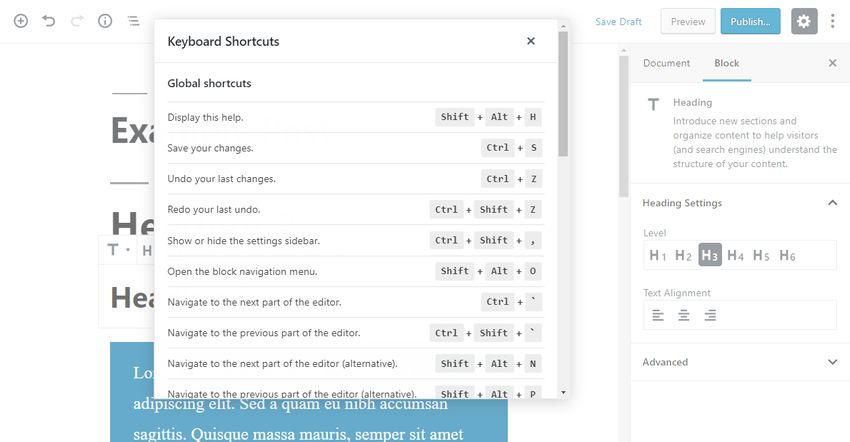850x442 pixels.
Task: Click the Add block plus icon
Action: pyautogui.click(x=21, y=21)
